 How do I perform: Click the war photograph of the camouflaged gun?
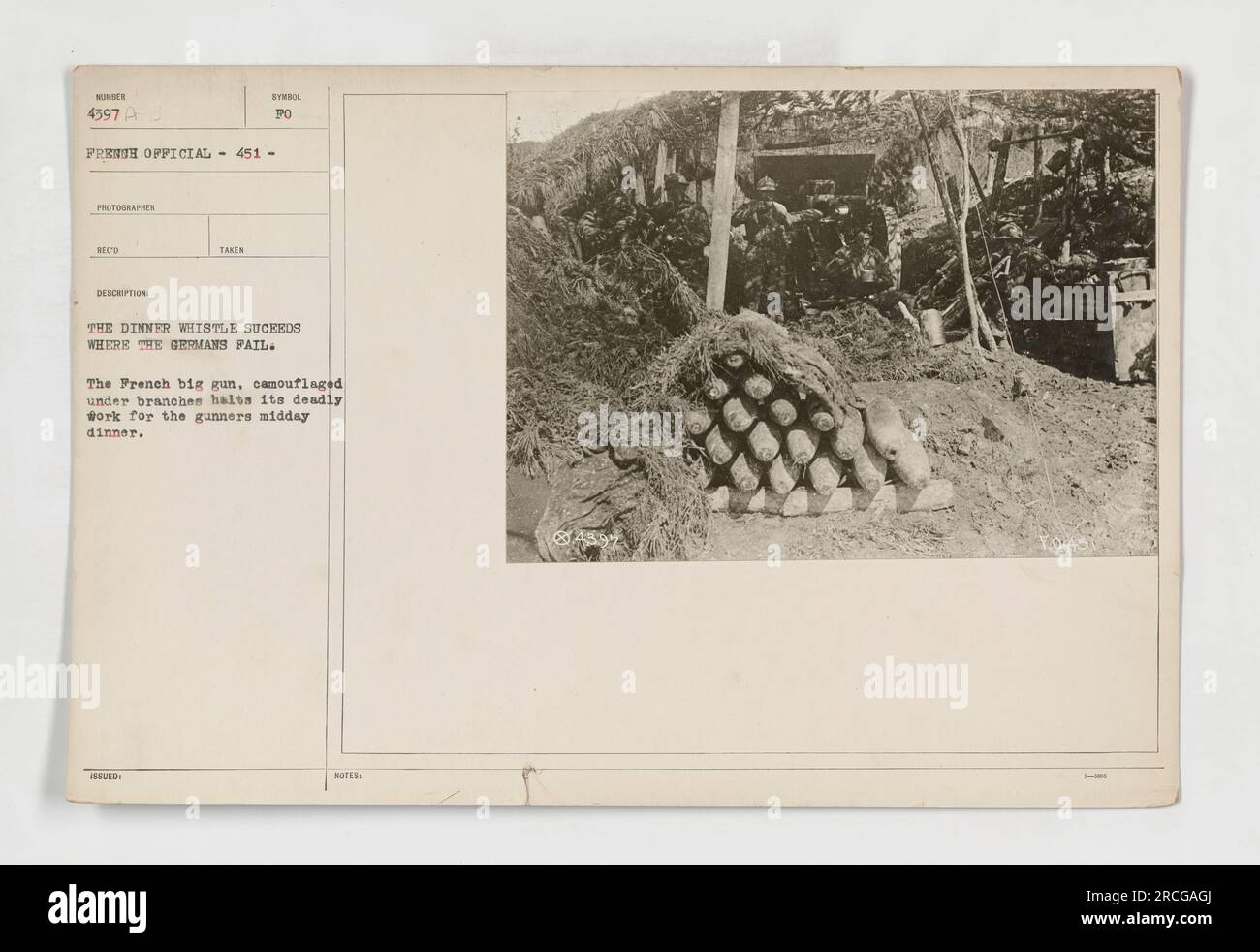832,325
